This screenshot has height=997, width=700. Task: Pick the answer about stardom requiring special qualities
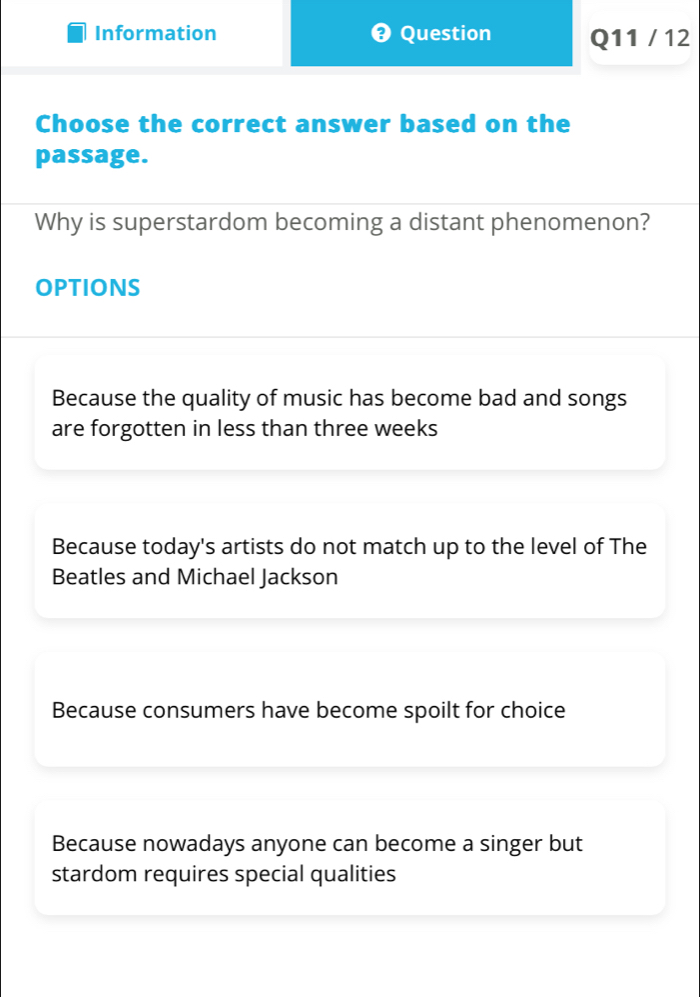click(x=350, y=858)
